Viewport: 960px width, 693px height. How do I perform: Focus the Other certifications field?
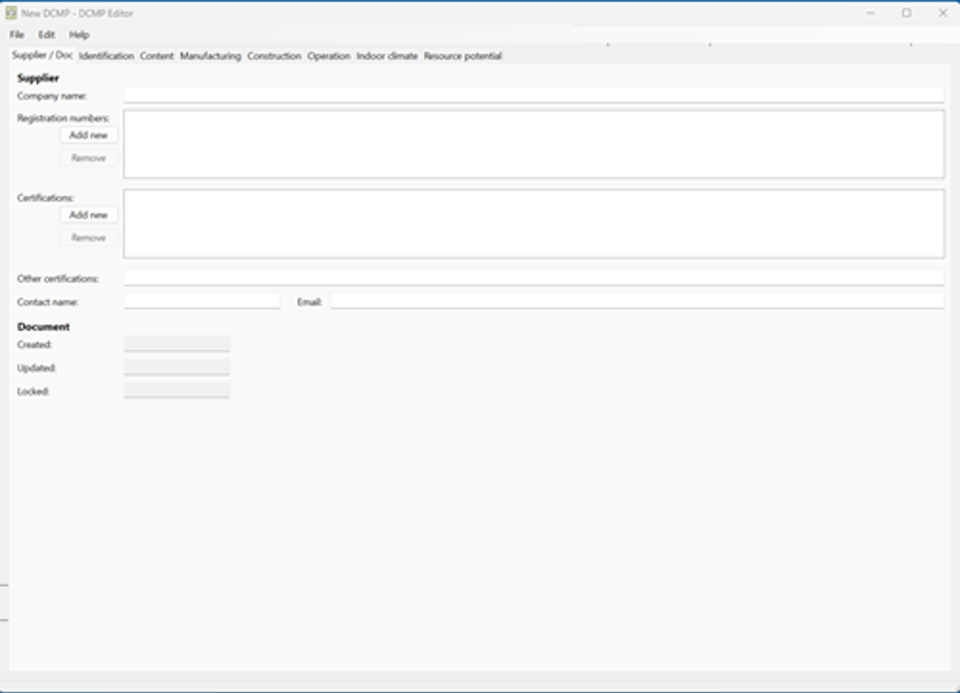[x=534, y=278]
